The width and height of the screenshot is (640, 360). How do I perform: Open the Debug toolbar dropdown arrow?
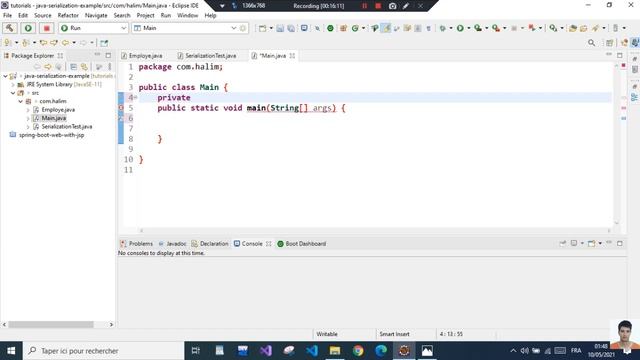point(451,28)
